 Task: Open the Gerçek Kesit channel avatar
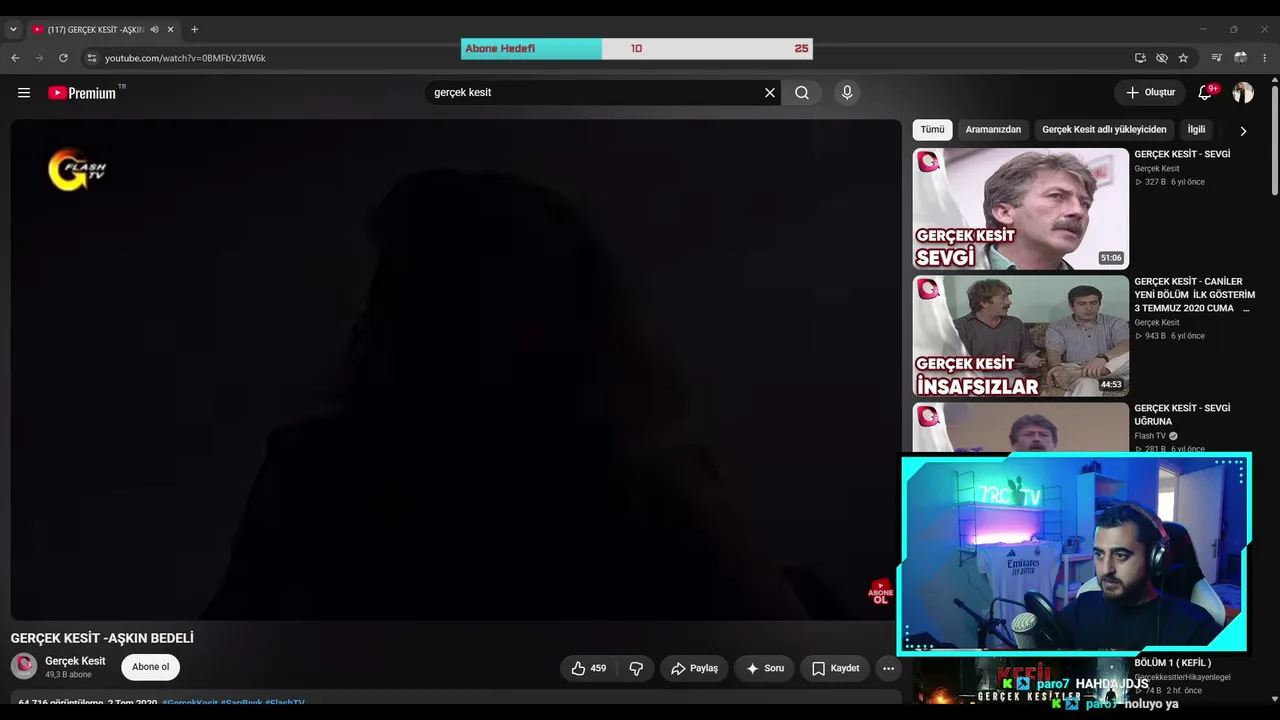click(24, 666)
